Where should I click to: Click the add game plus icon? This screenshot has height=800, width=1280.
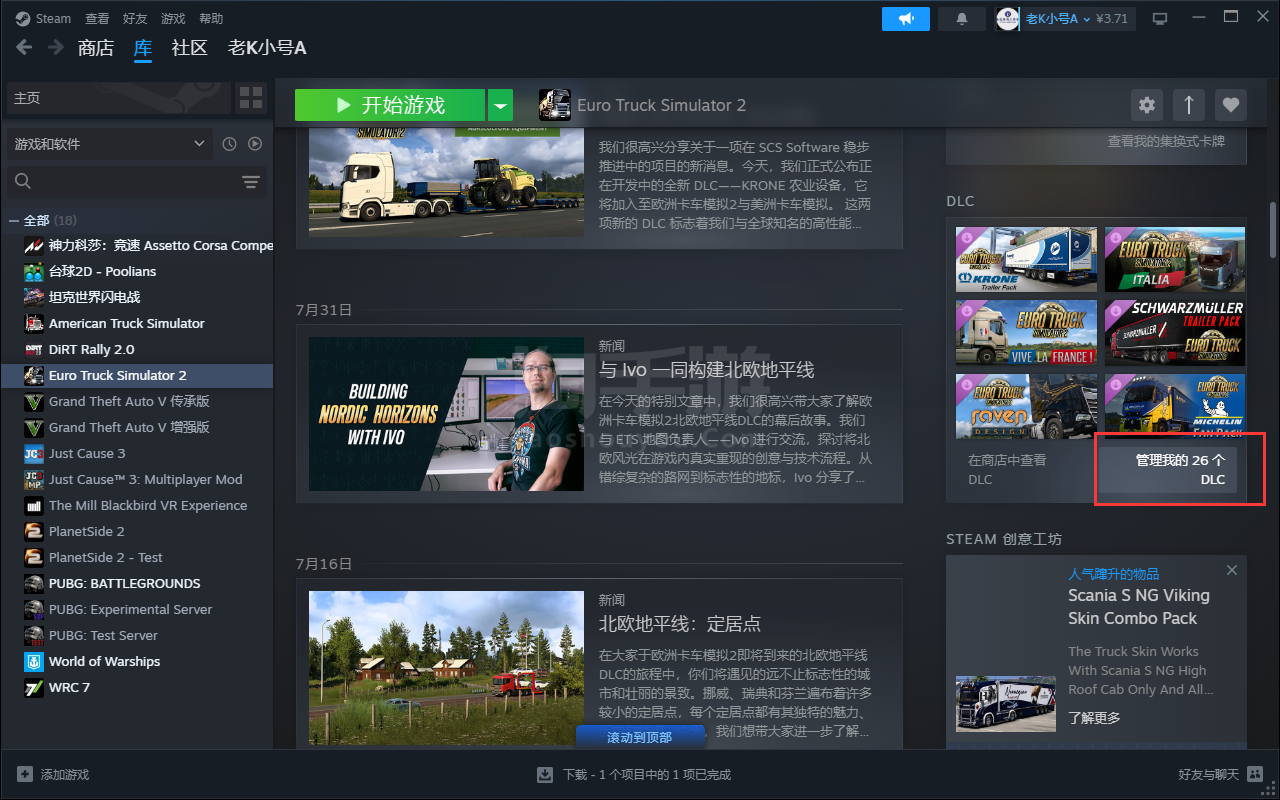(x=25, y=774)
